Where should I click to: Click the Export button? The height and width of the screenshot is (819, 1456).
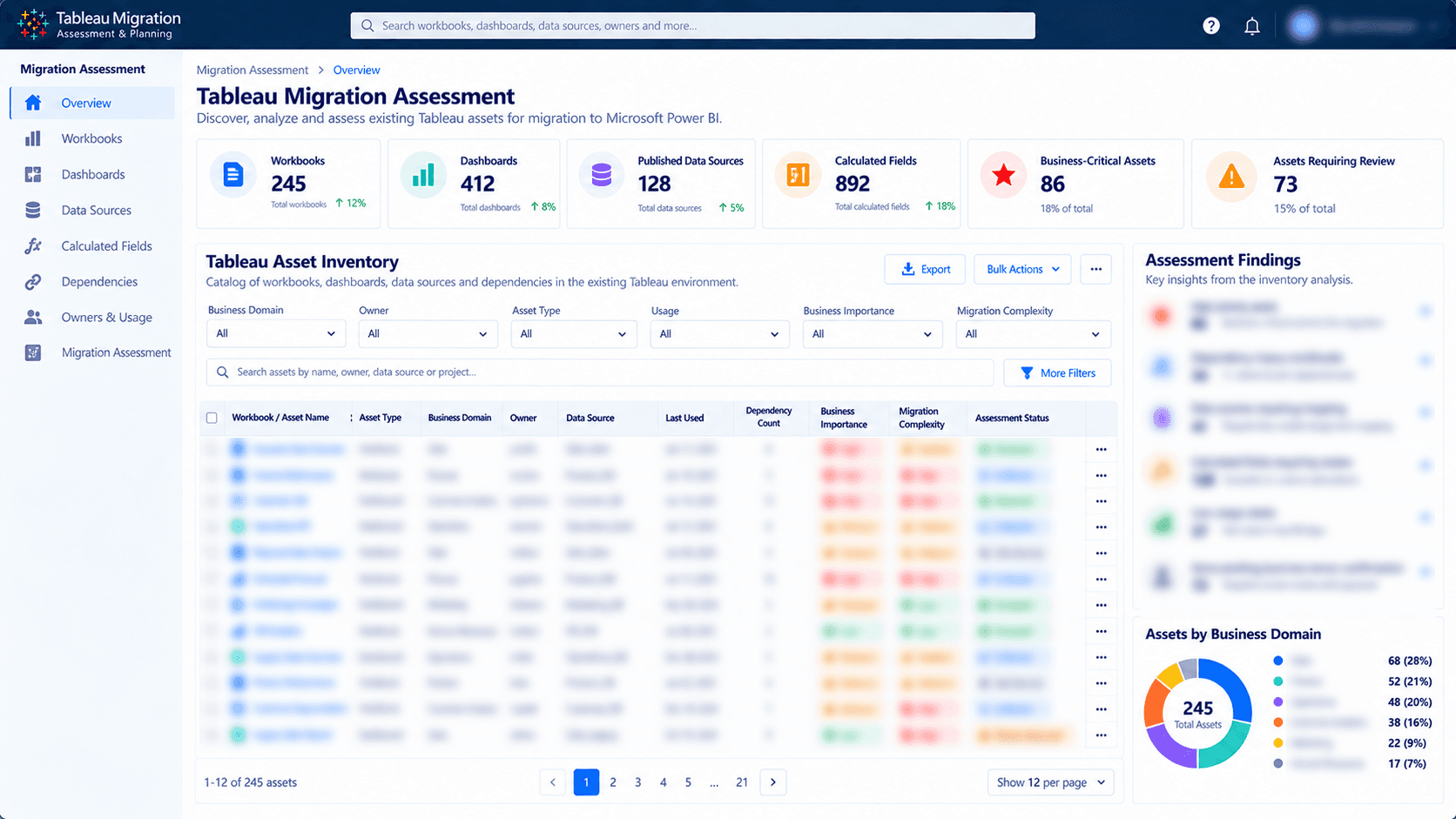coord(925,269)
